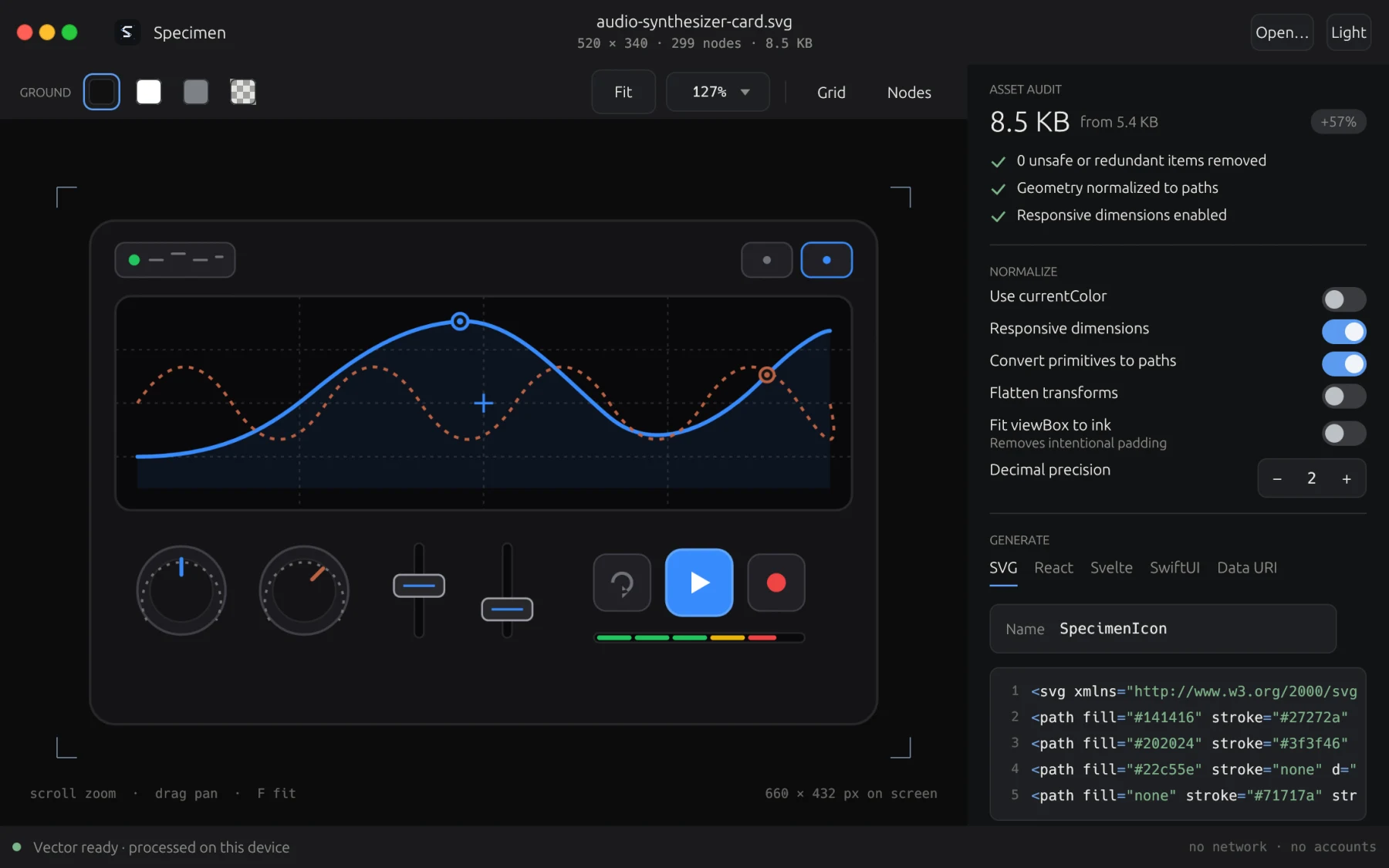Click '0 unsafe or redundant items removed'
This screenshot has width=1389, height=868.
click(x=1141, y=160)
